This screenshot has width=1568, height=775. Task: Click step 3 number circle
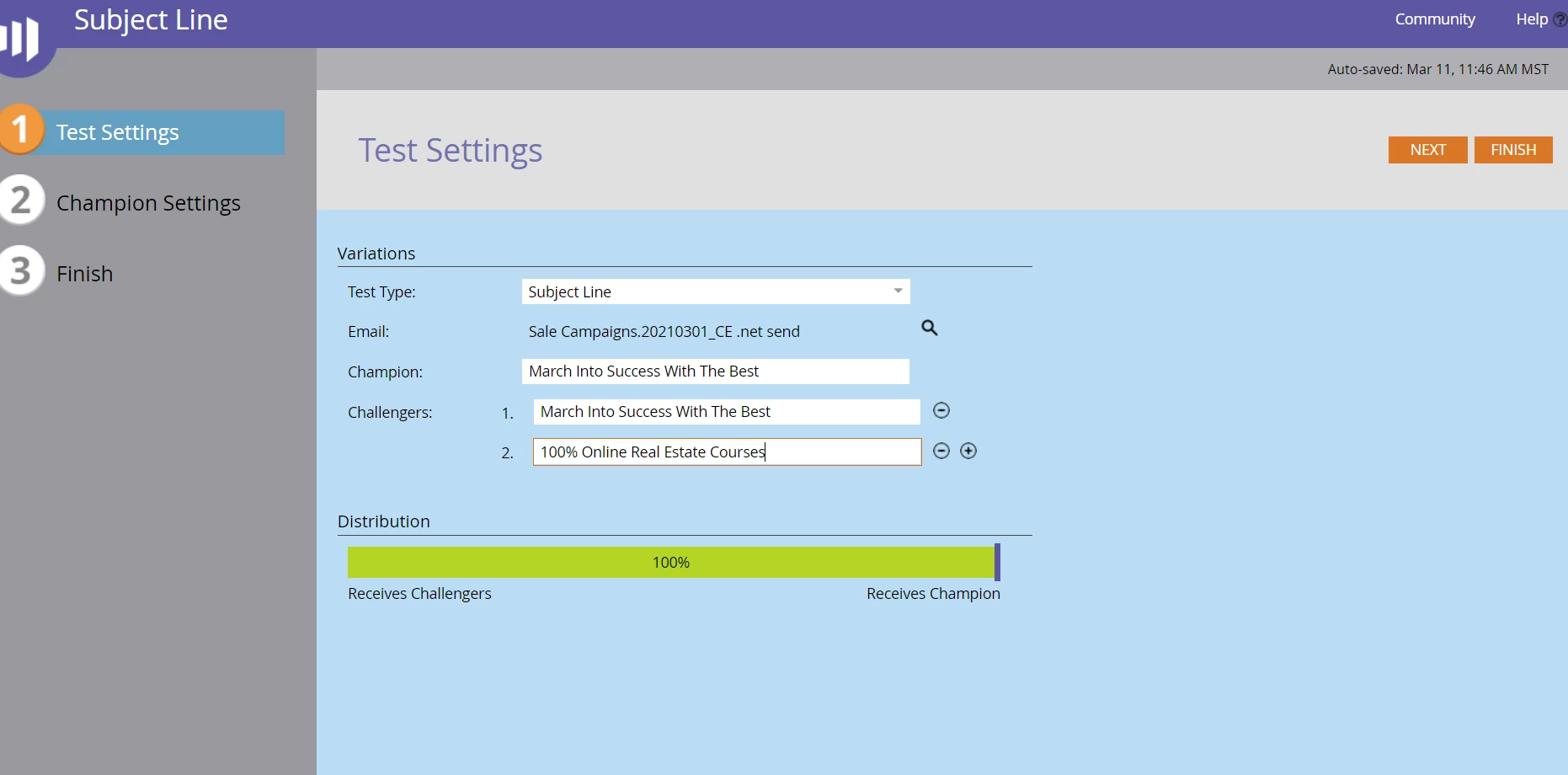[21, 271]
